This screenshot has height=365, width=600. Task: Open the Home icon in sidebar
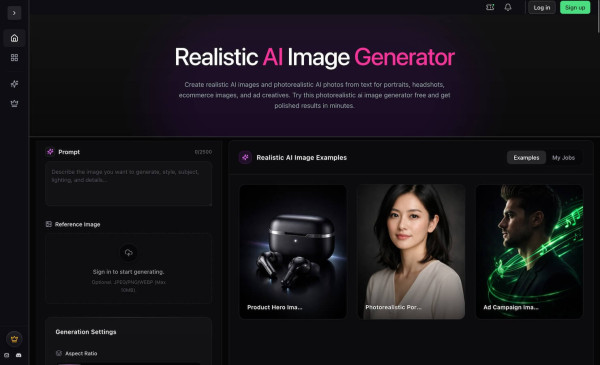pos(15,38)
